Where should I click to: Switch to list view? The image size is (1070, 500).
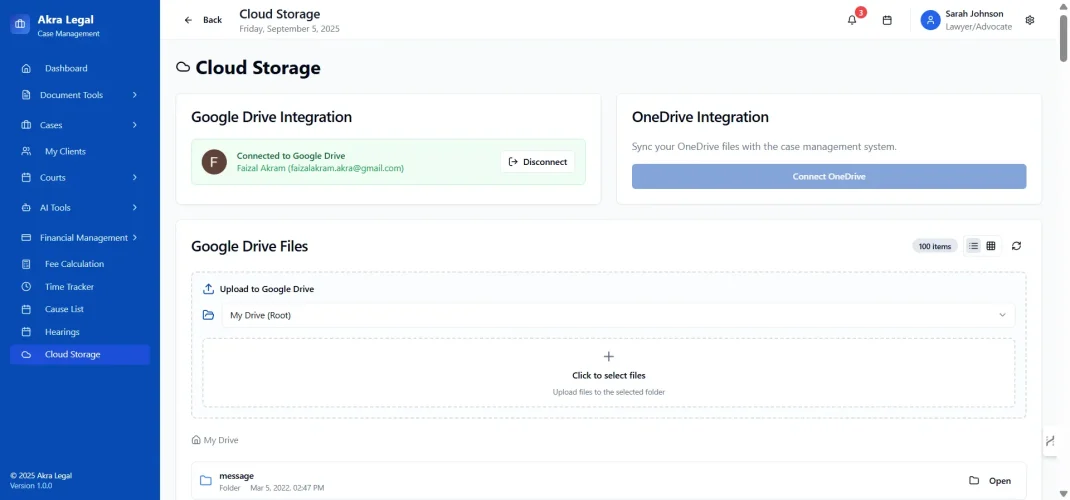coord(973,246)
